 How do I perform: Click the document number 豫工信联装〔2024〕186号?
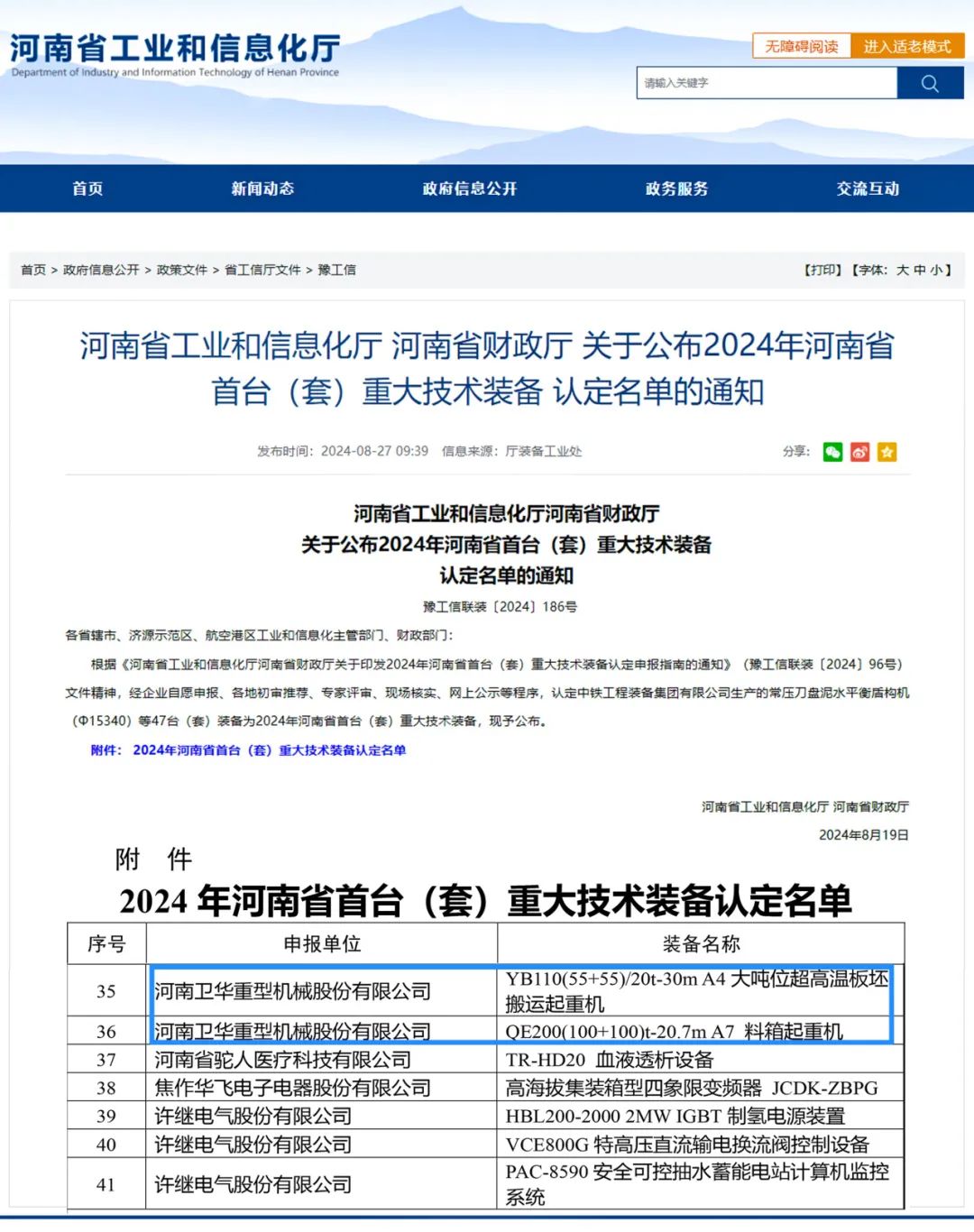(501, 607)
